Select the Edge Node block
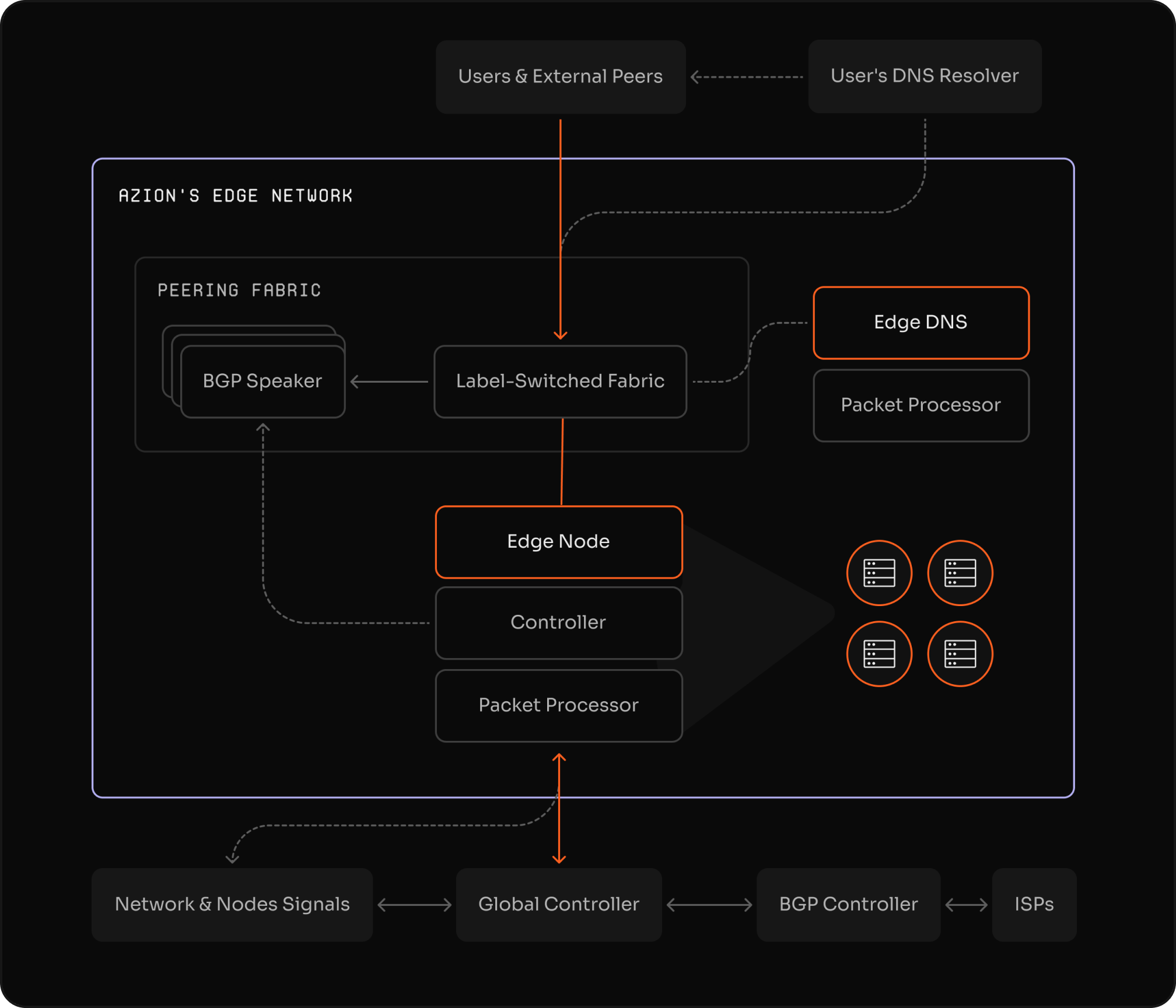Viewport: 1176px width, 1008px height. pos(559,541)
